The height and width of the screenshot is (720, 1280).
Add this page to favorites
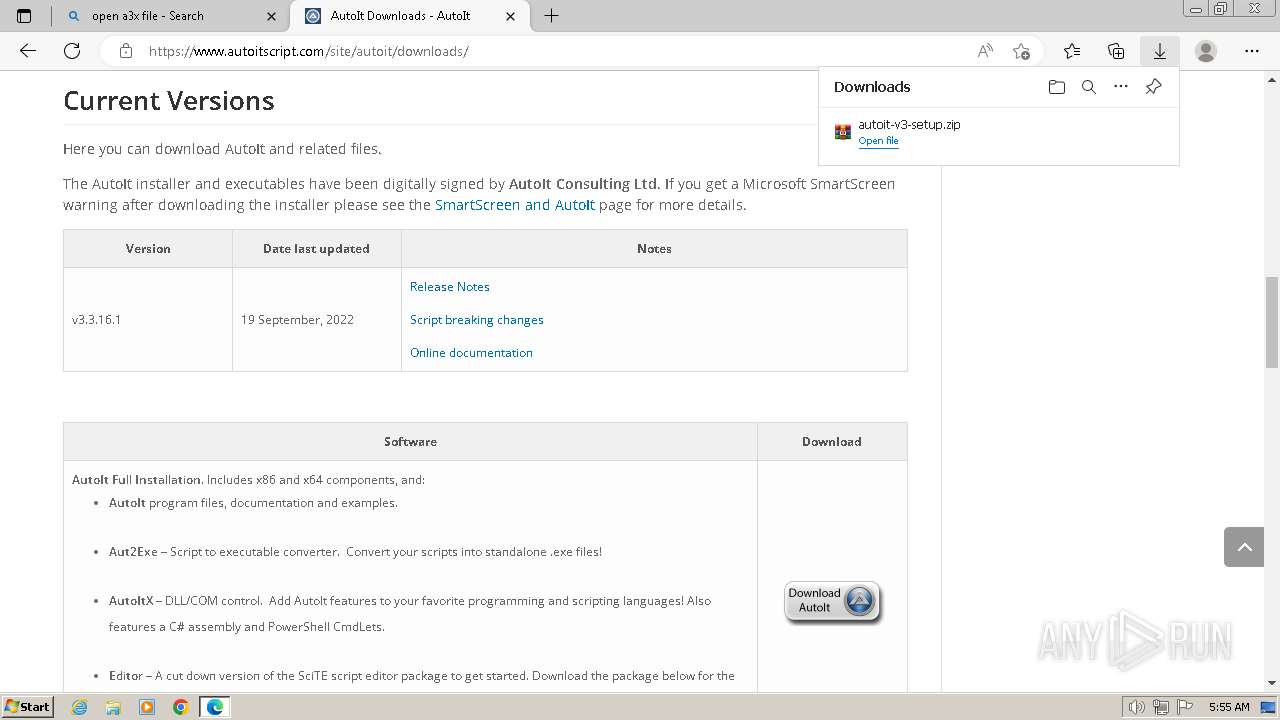(1021, 51)
